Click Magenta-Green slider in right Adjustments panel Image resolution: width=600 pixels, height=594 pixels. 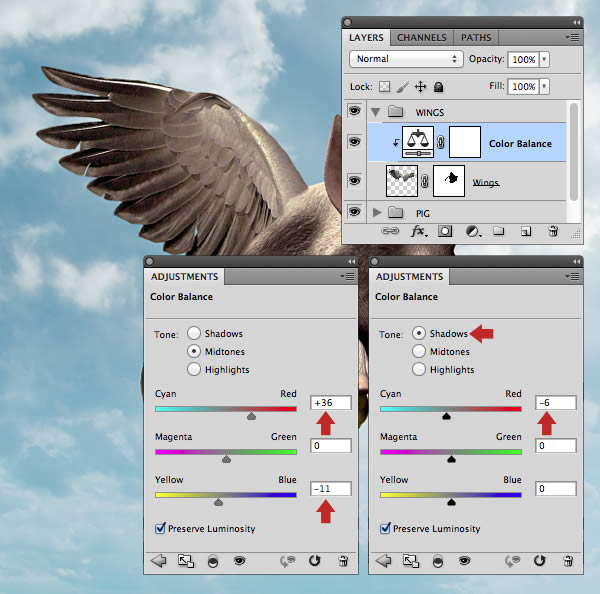click(x=451, y=452)
